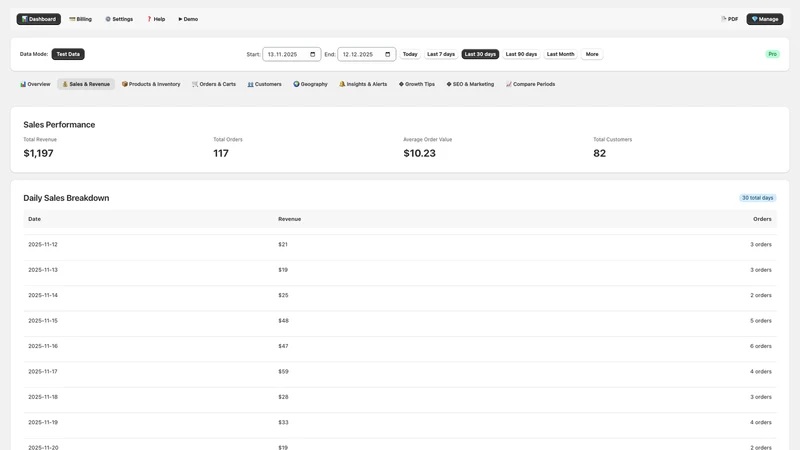Click the $59 revenue cell
Screen dimensions: 800x450
(x=283, y=371)
